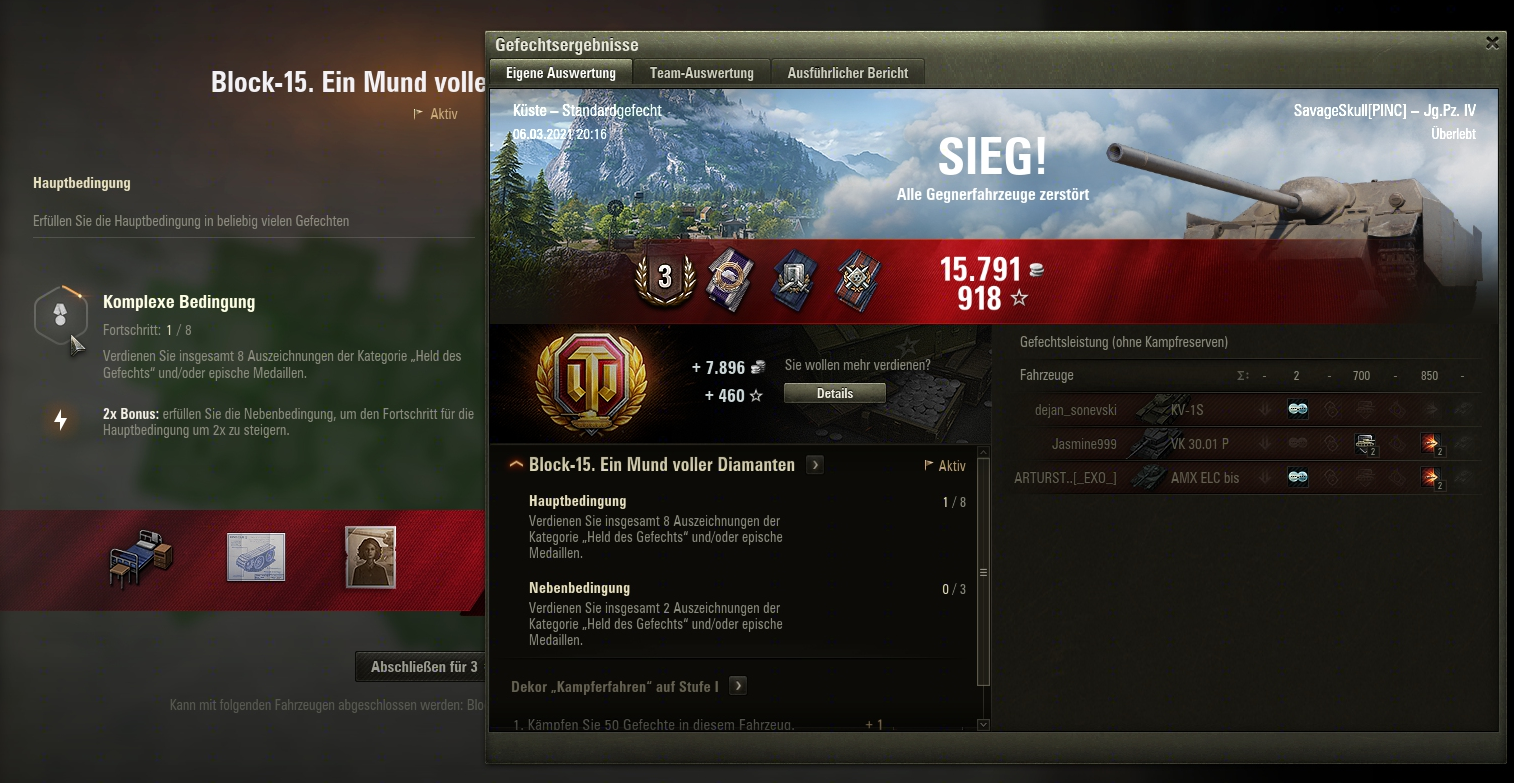
Task: Click the scrollbar down arrow in the mission panel
Action: point(983,725)
